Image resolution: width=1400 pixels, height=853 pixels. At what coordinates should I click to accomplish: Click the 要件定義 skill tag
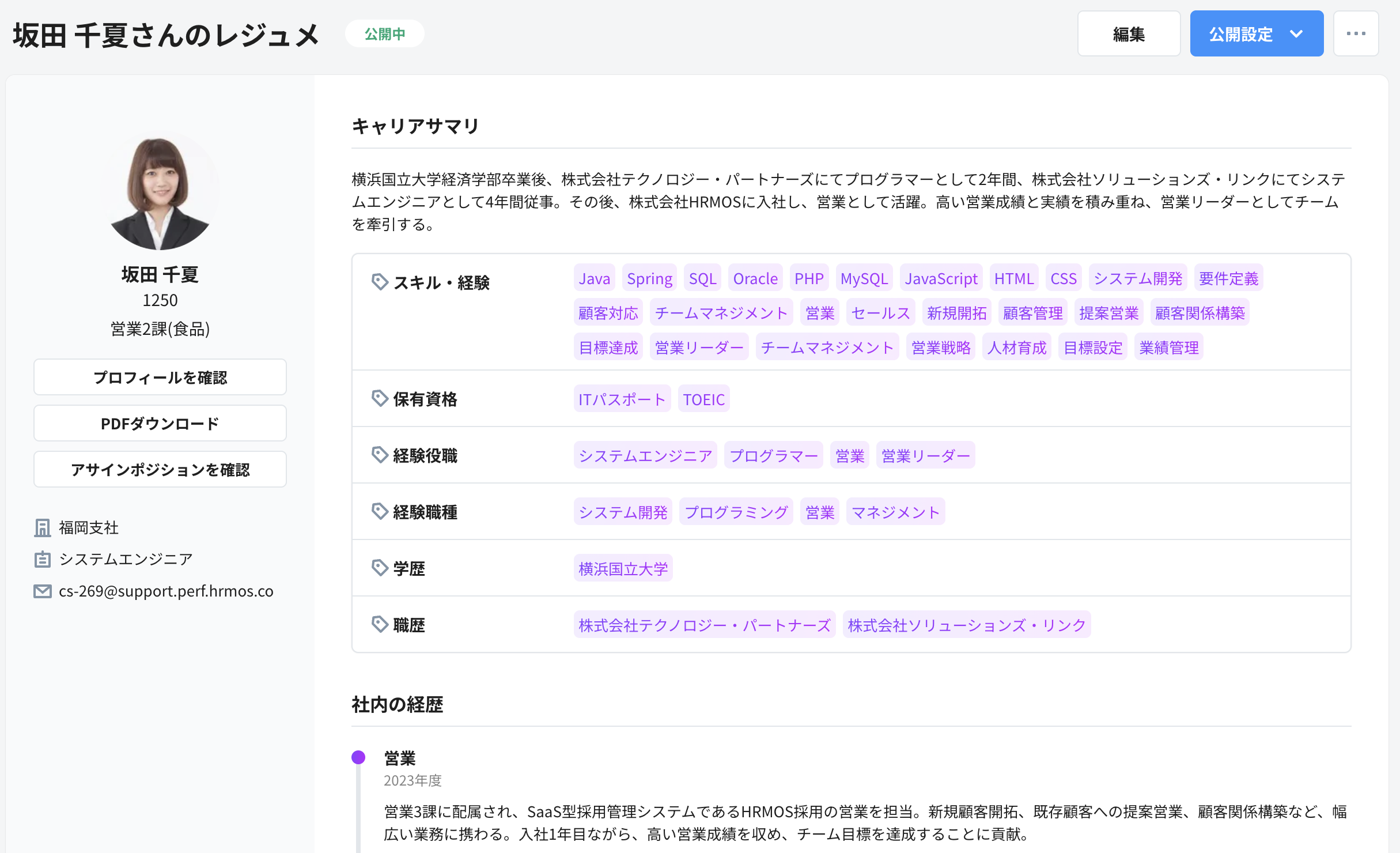coord(1228,278)
